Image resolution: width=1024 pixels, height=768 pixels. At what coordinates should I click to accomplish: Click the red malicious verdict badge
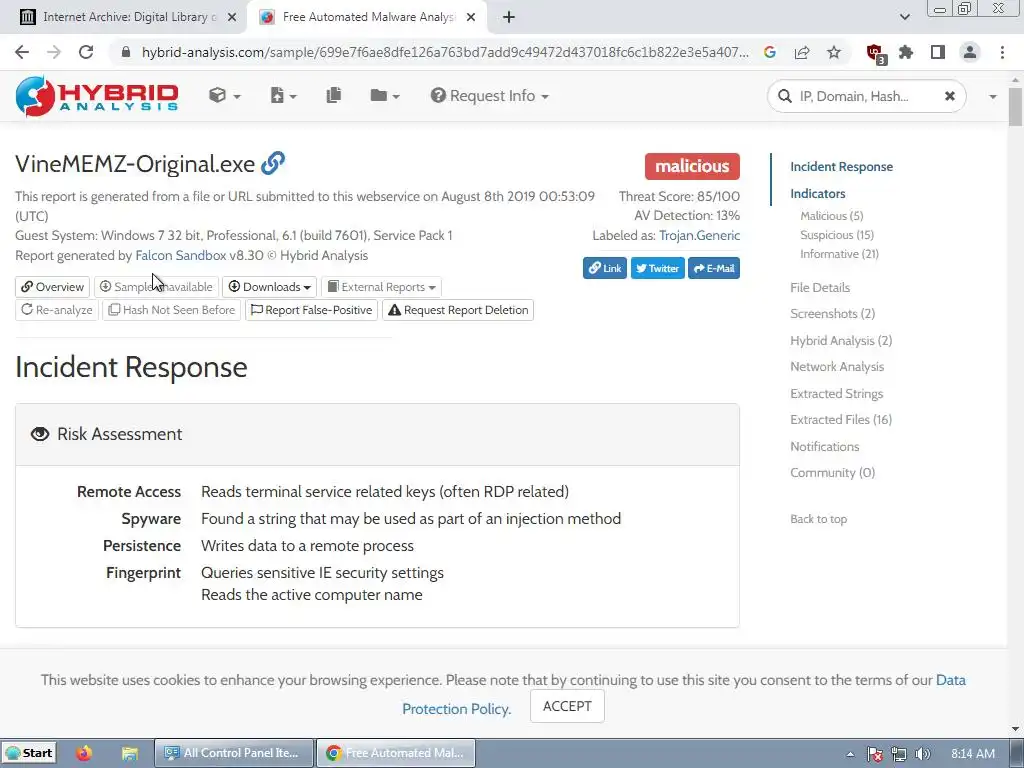[x=692, y=166]
